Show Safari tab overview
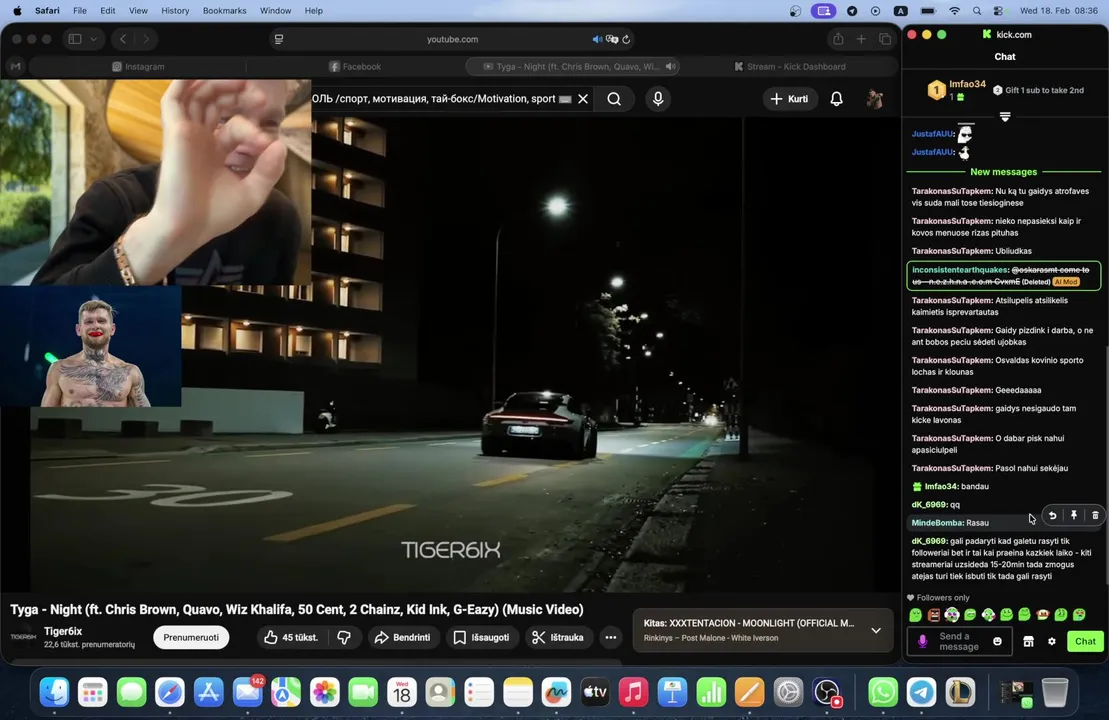1109x720 pixels. click(x=885, y=39)
